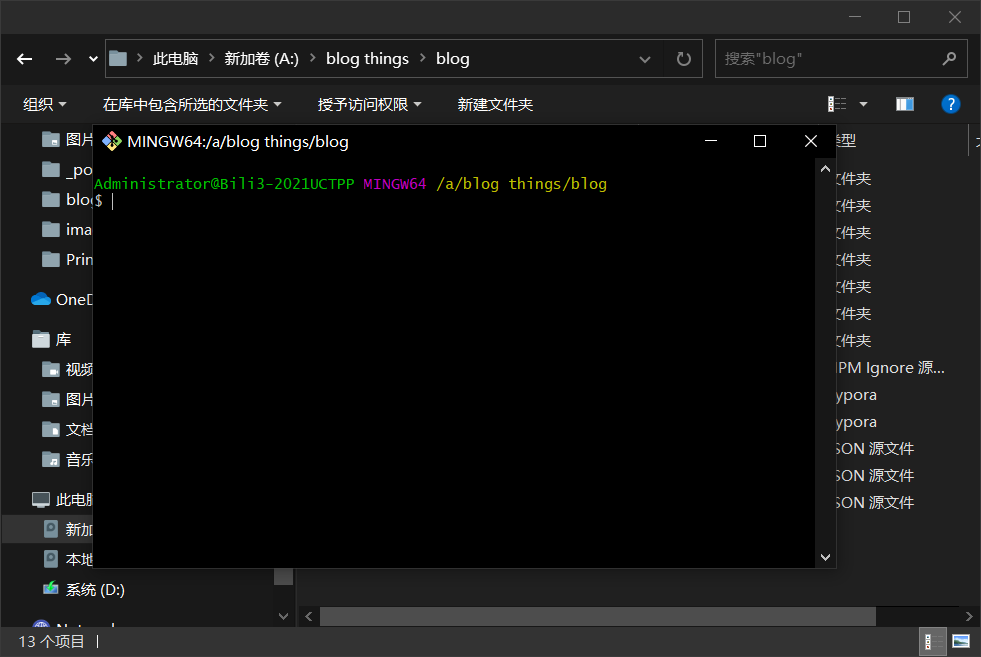Refresh the blog folder view

[x=684, y=59]
